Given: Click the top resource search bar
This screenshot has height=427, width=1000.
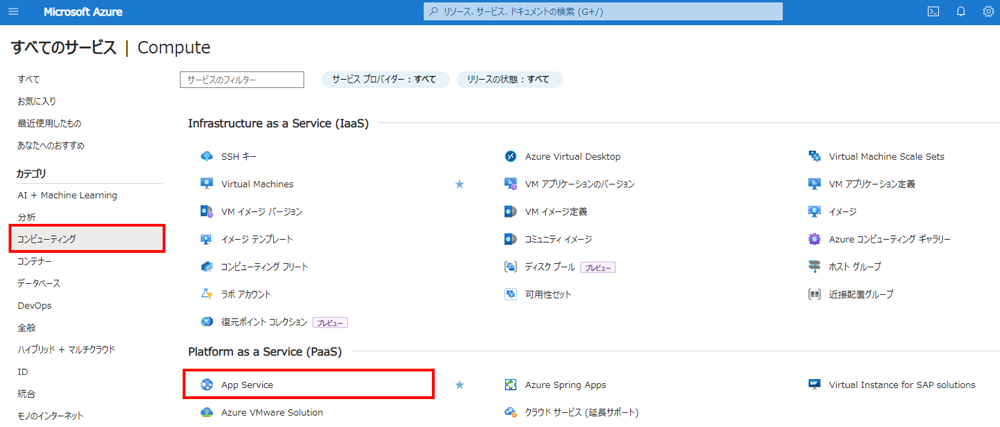Looking at the screenshot, I should click(603, 11).
